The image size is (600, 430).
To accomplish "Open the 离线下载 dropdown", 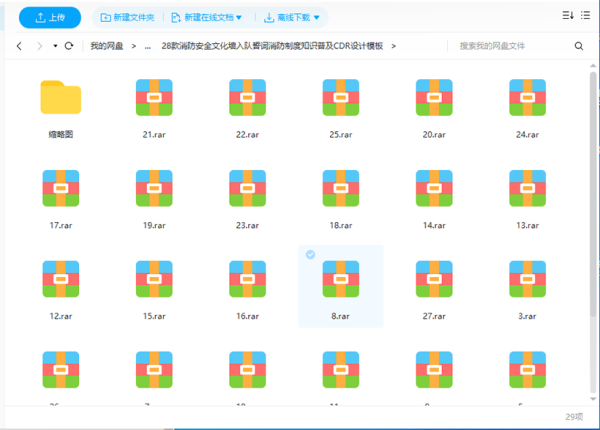I will (292, 18).
